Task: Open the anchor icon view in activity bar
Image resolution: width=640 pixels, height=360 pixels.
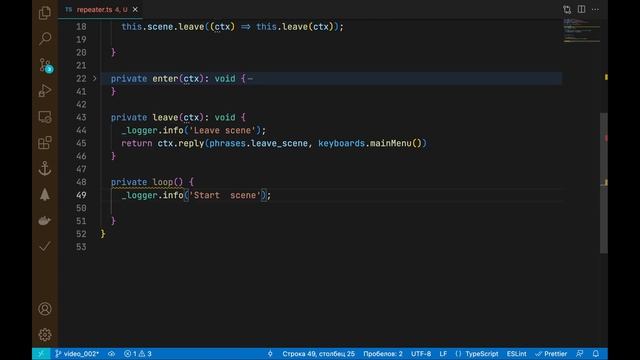Action: pyautogui.click(x=45, y=169)
